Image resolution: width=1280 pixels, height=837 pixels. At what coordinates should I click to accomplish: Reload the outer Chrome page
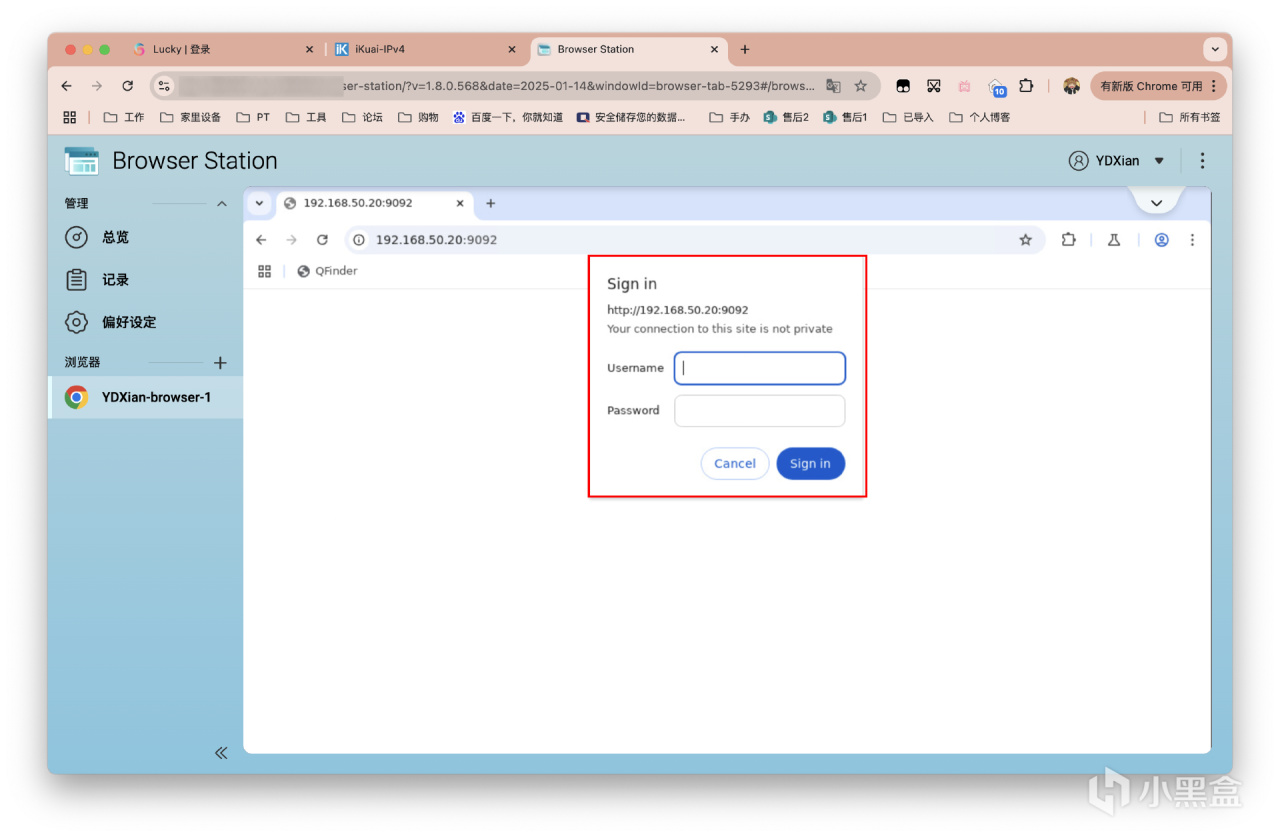pos(128,86)
